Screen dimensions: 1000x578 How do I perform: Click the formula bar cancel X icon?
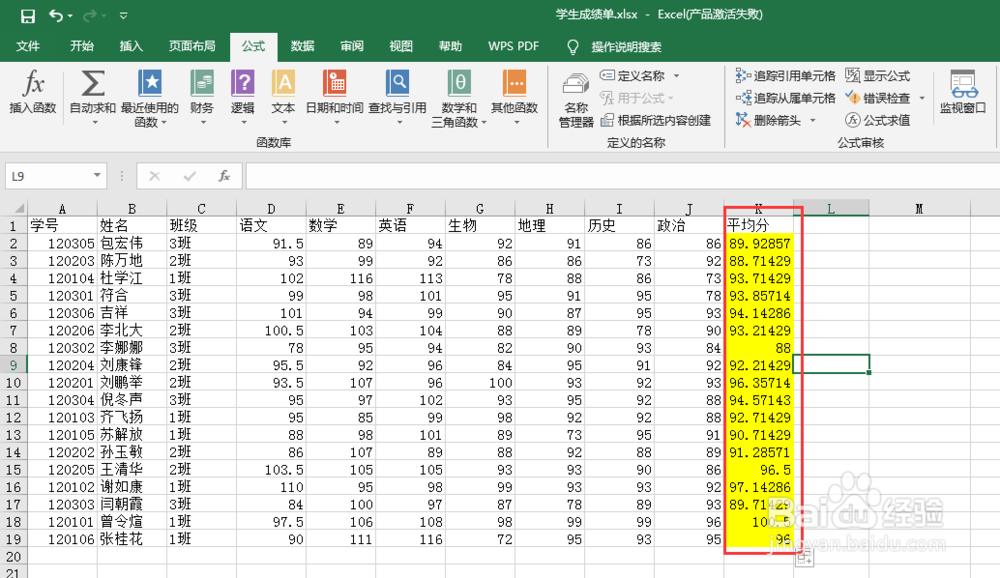154,176
